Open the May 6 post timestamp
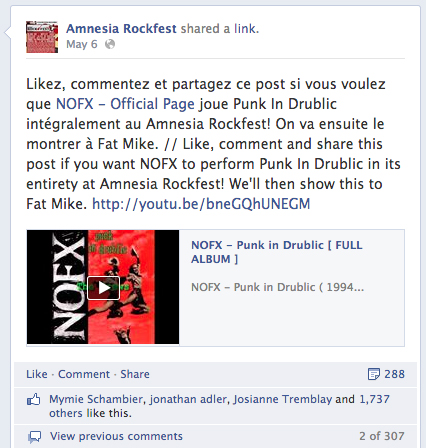426x448 pixels. (82, 44)
